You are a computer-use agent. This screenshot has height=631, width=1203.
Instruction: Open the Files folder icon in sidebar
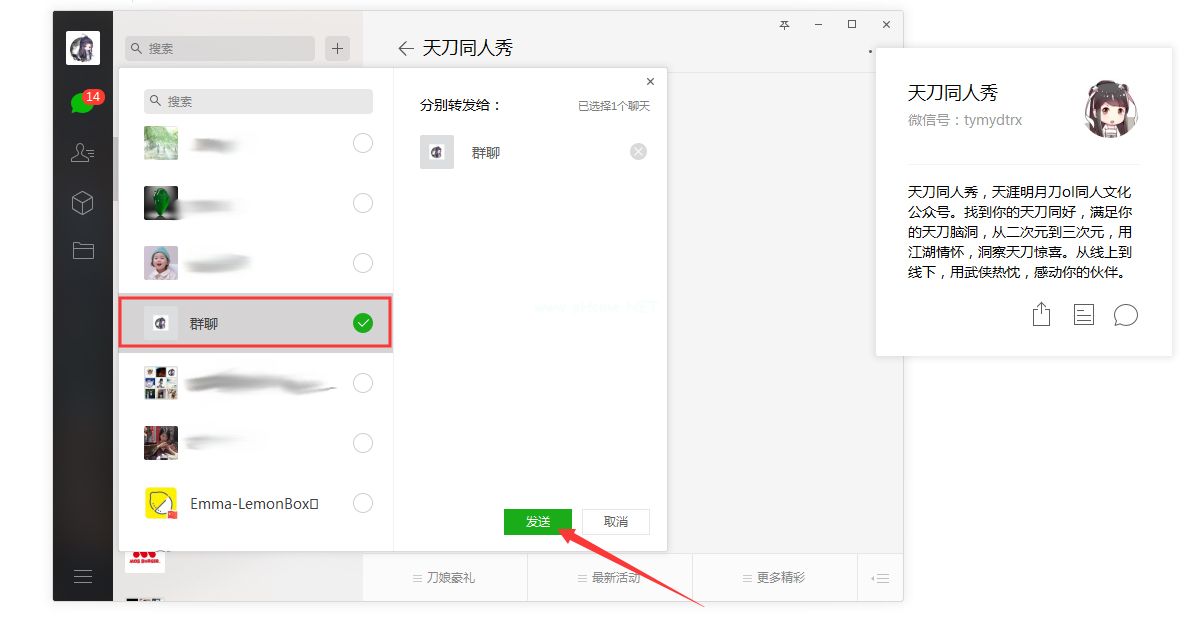[83, 250]
